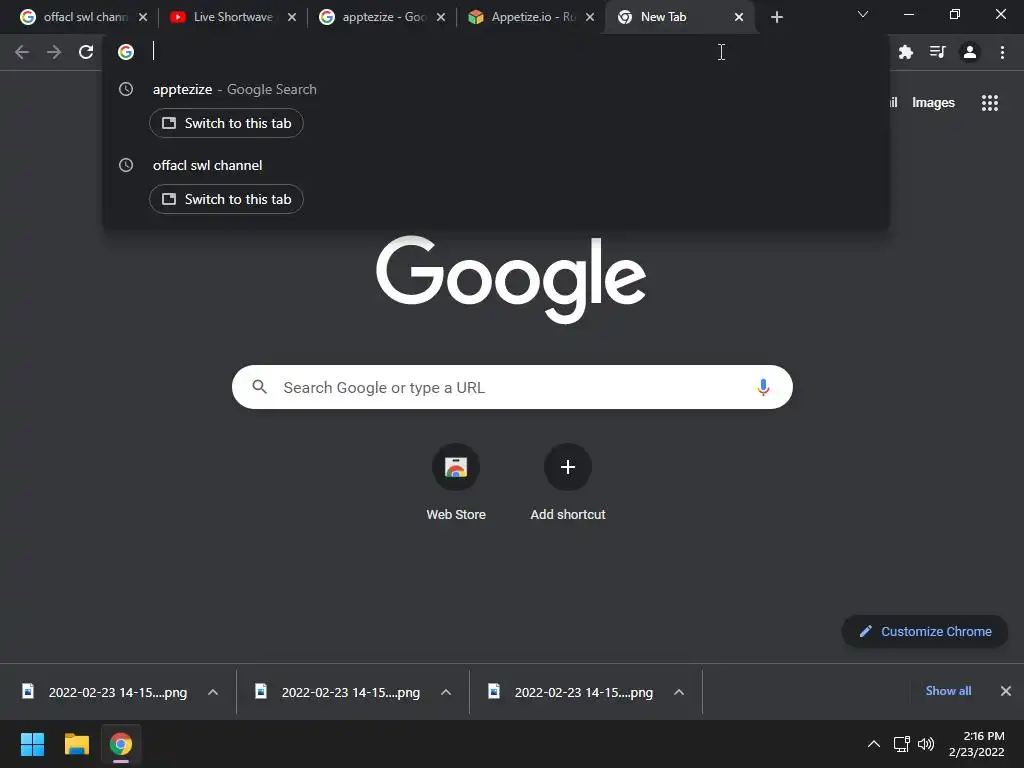Open the clock showing 2:16 PM
This screenshot has width=1024, height=768.
pos(976,744)
